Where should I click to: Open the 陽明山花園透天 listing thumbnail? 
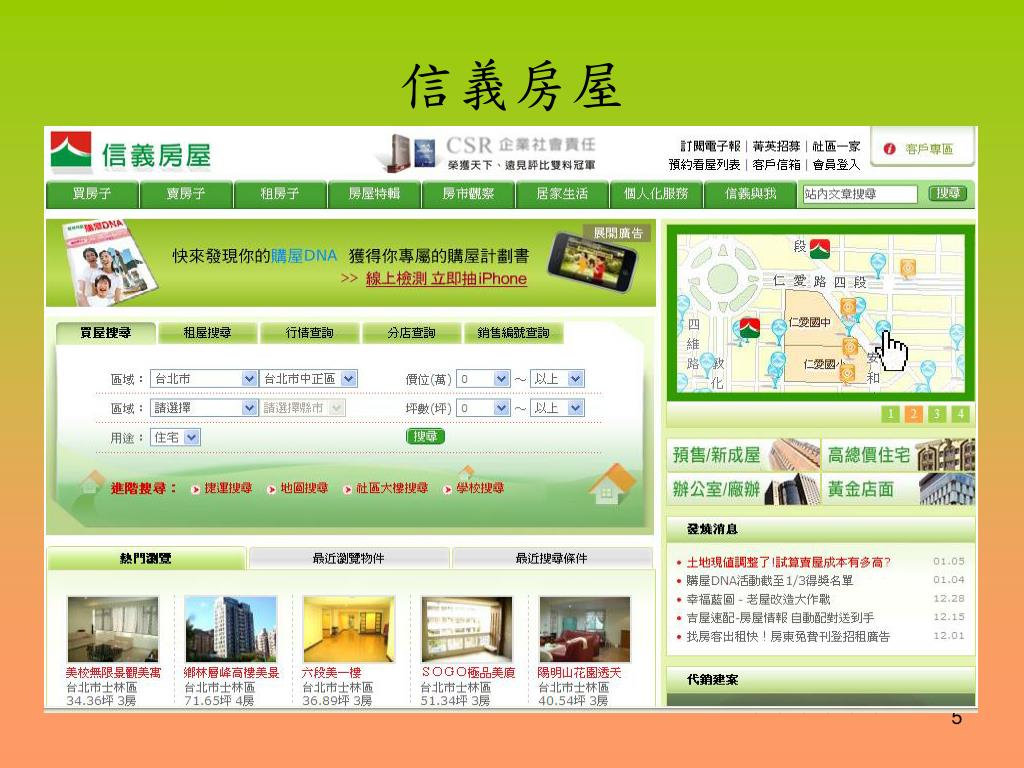[x=584, y=630]
